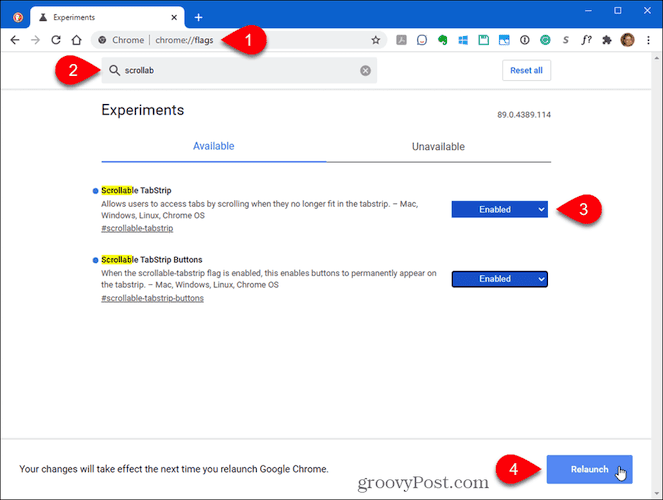Click the page scrollbar down arrow

(657, 493)
